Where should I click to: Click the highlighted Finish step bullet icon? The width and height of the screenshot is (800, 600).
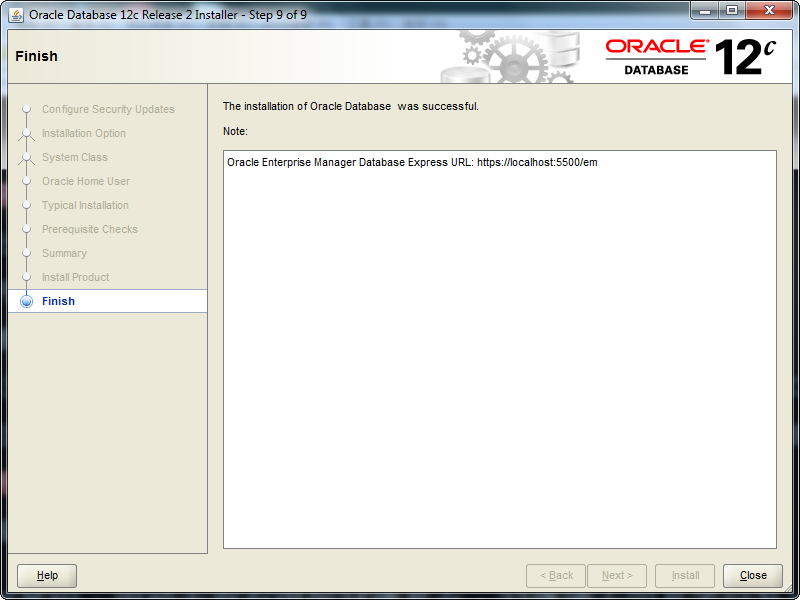[x=27, y=301]
